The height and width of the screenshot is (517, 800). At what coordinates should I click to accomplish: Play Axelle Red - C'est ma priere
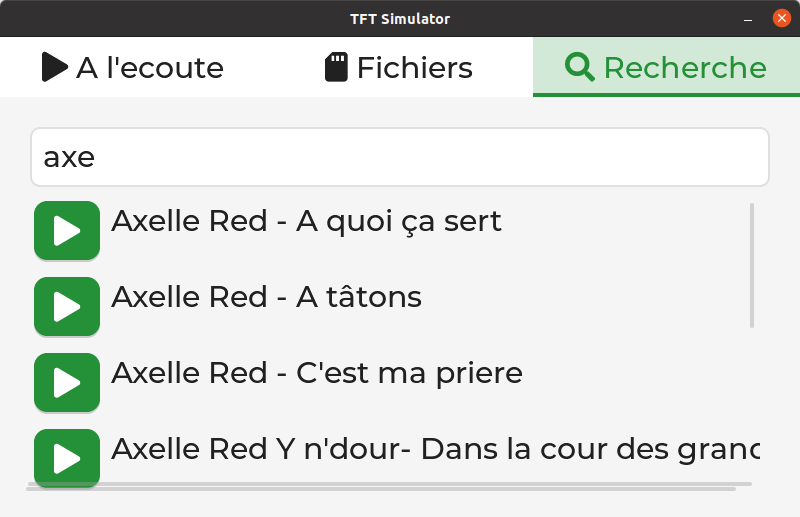click(67, 383)
